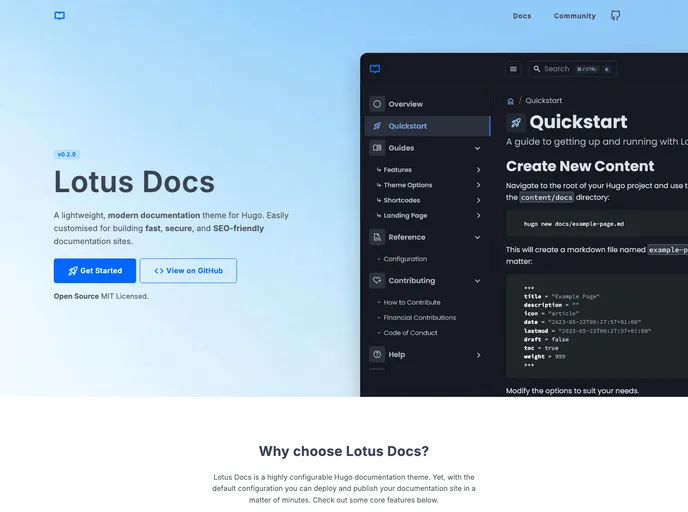Click the Quickstart breadcrumb text
The width and height of the screenshot is (688, 512).
coord(544,100)
